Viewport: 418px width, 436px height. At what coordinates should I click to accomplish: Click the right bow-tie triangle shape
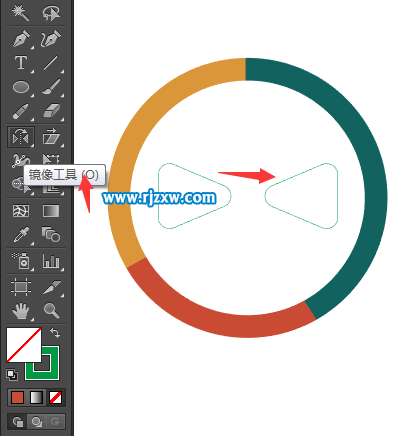[x=302, y=196]
